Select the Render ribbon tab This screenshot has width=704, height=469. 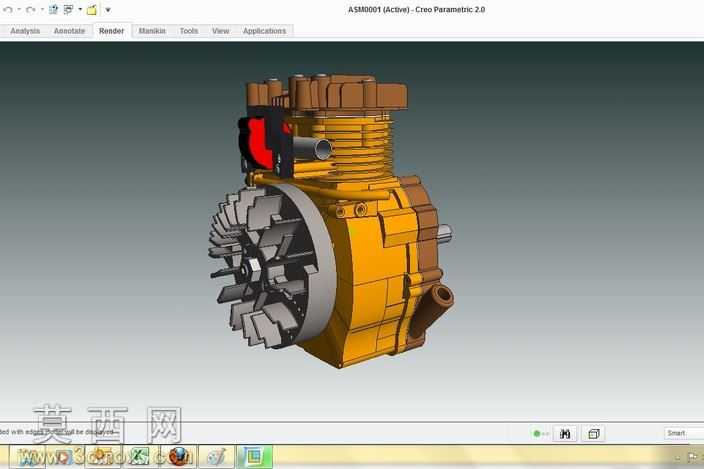pyautogui.click(x=111, y=31)
